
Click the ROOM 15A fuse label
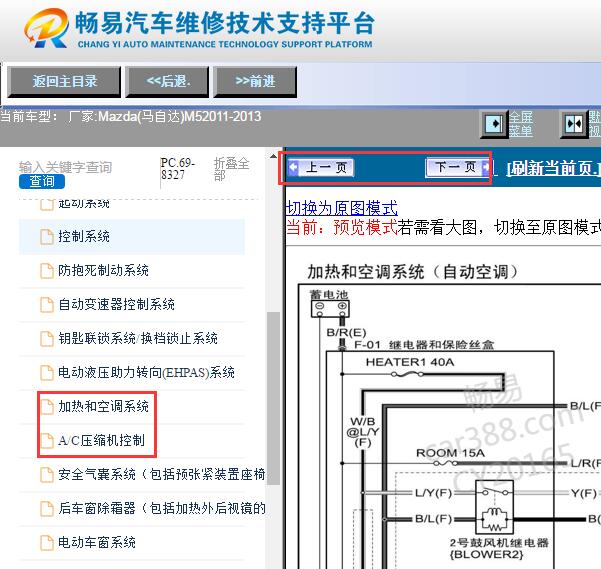click(450, 453)
